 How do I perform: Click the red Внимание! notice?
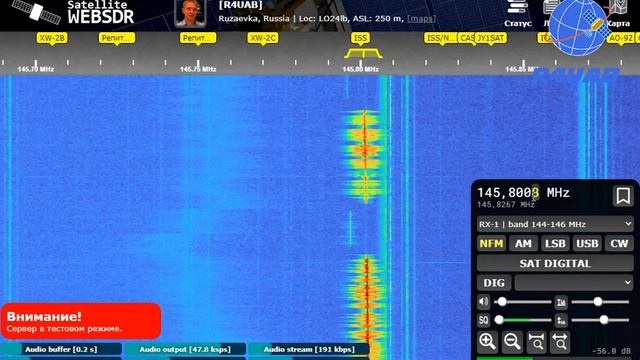[81, 321]
